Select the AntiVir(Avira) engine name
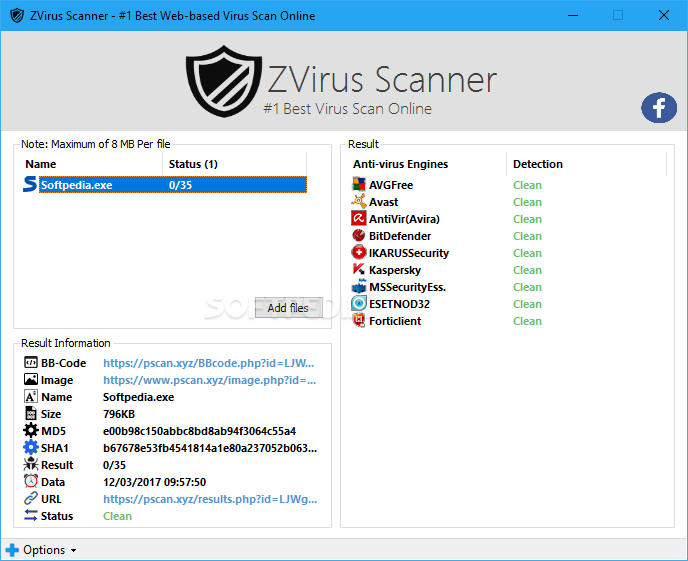The height and width of the screenshot is (561, 688). [404, 219]
